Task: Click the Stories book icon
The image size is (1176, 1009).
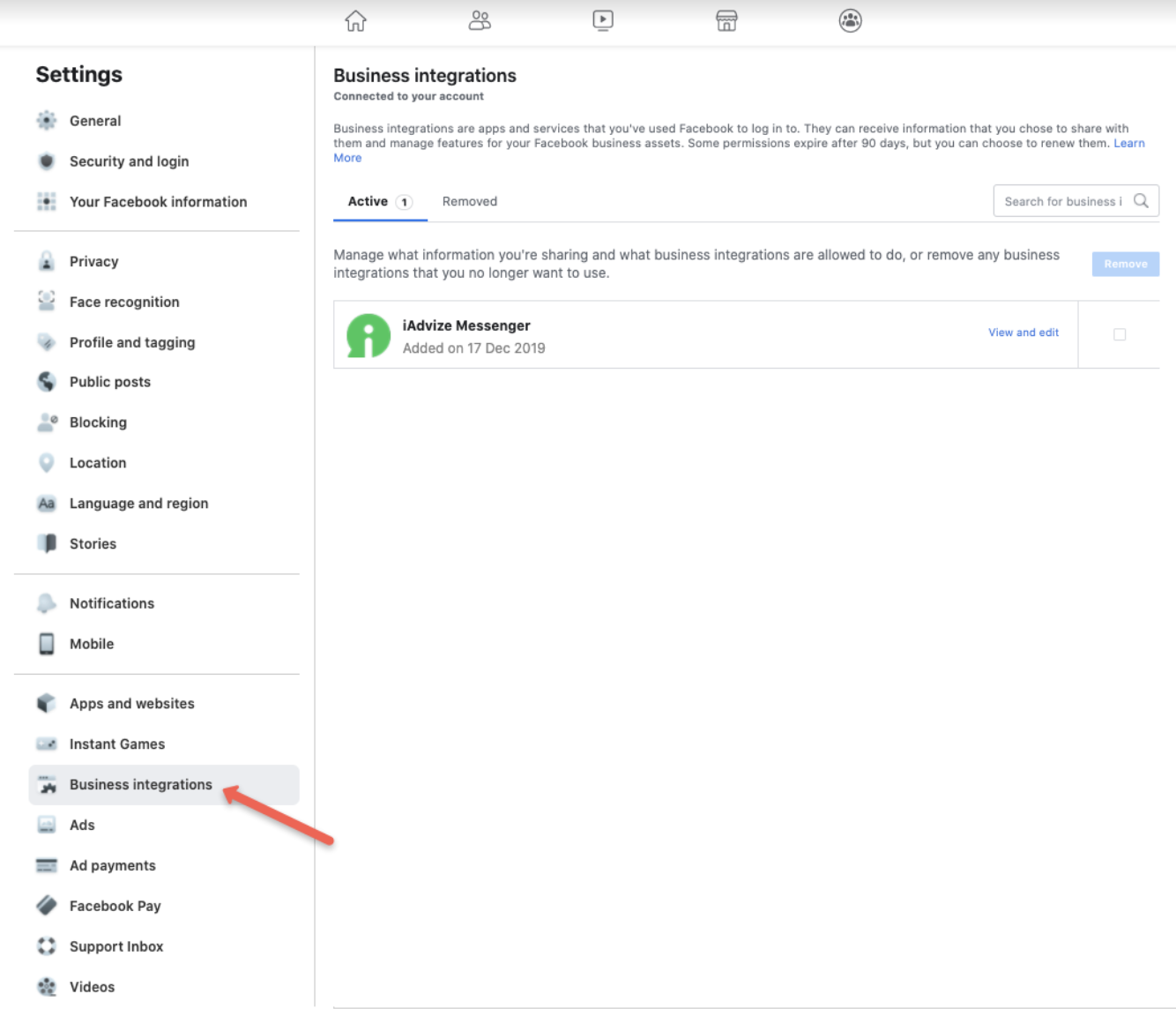Action: [x=47, y=543]
